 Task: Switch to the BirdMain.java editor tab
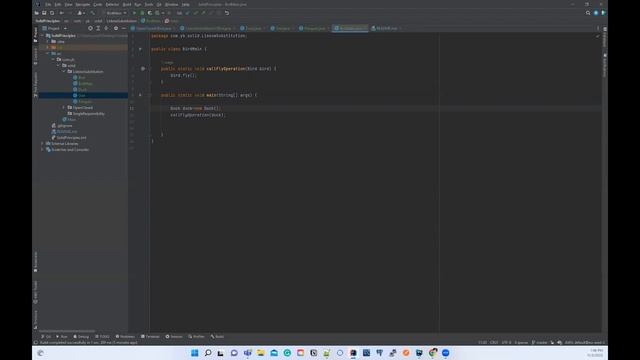pyautogui.click(x=350, y=29)
